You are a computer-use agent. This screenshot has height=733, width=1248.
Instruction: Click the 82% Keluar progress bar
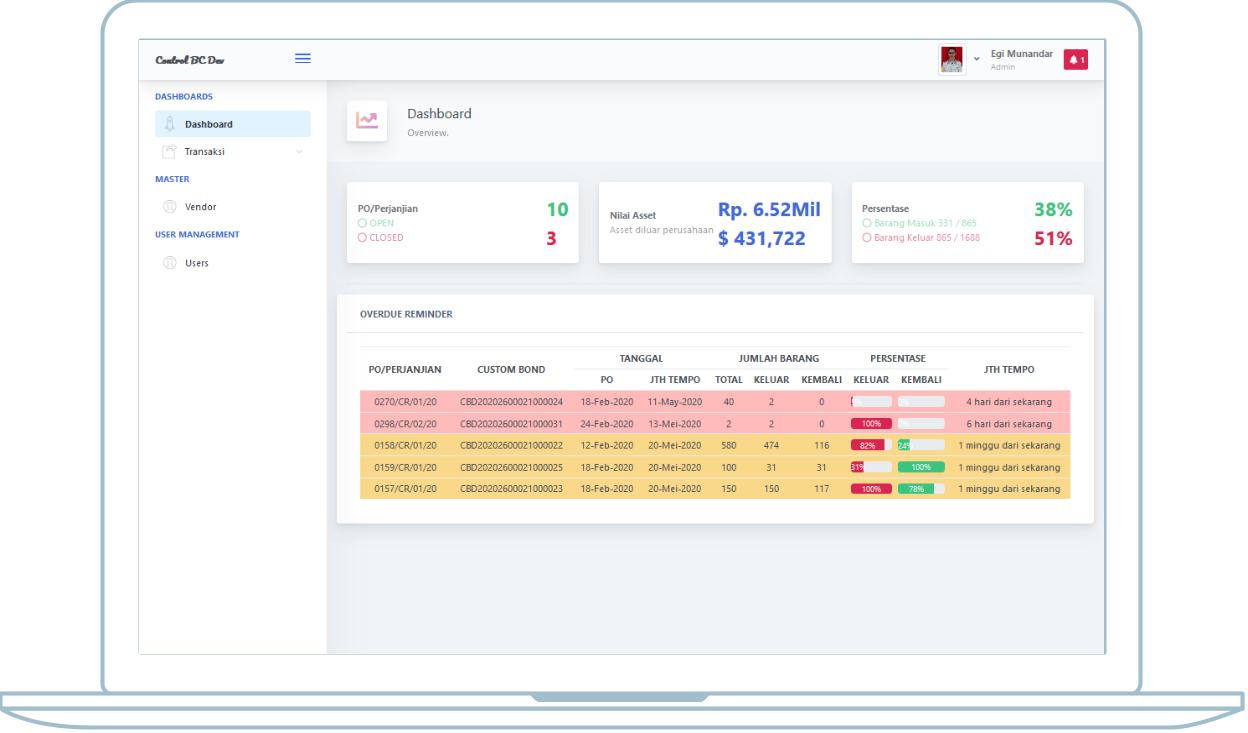click(x=868, y=445)
